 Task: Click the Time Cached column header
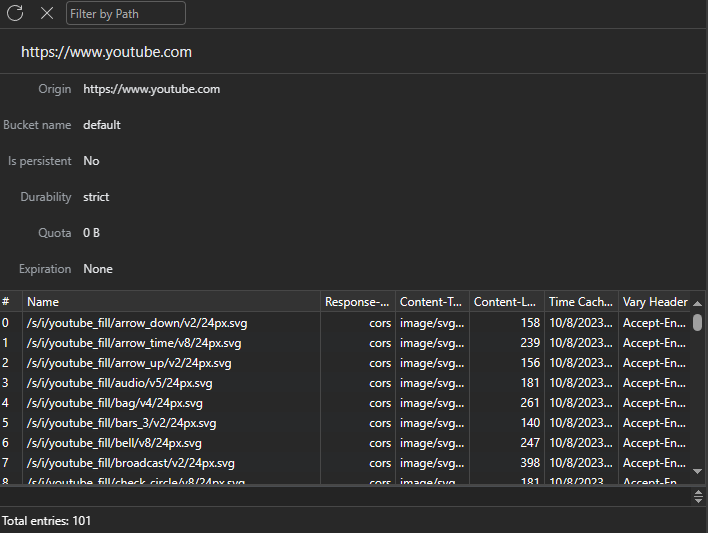(581, 302)
